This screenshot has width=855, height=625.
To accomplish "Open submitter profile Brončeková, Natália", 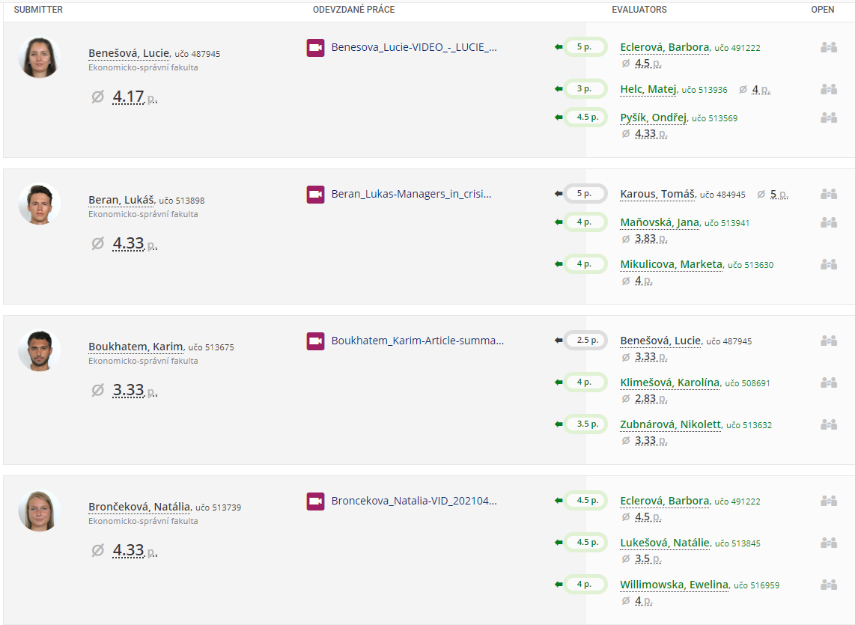I will 139,507.
